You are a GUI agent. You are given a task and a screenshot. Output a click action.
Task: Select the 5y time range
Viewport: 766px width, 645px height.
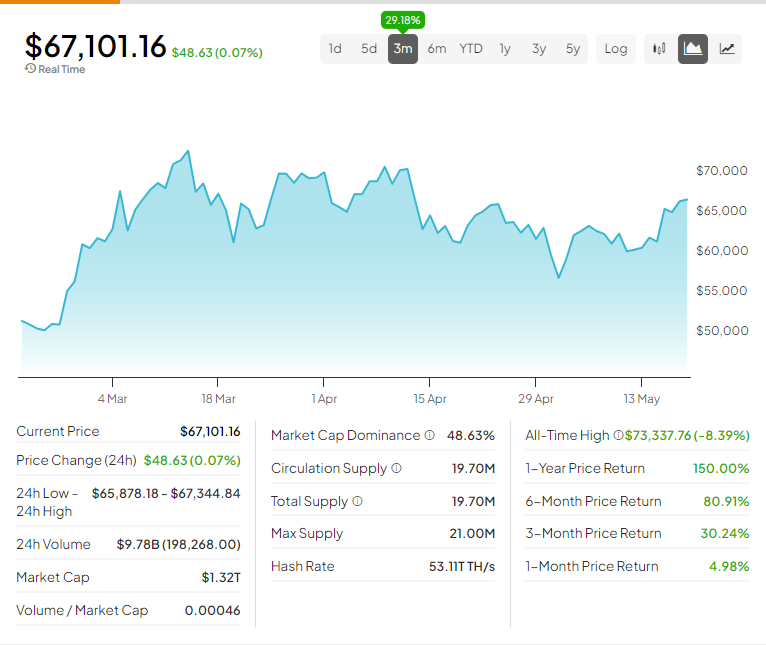[573, 49]
